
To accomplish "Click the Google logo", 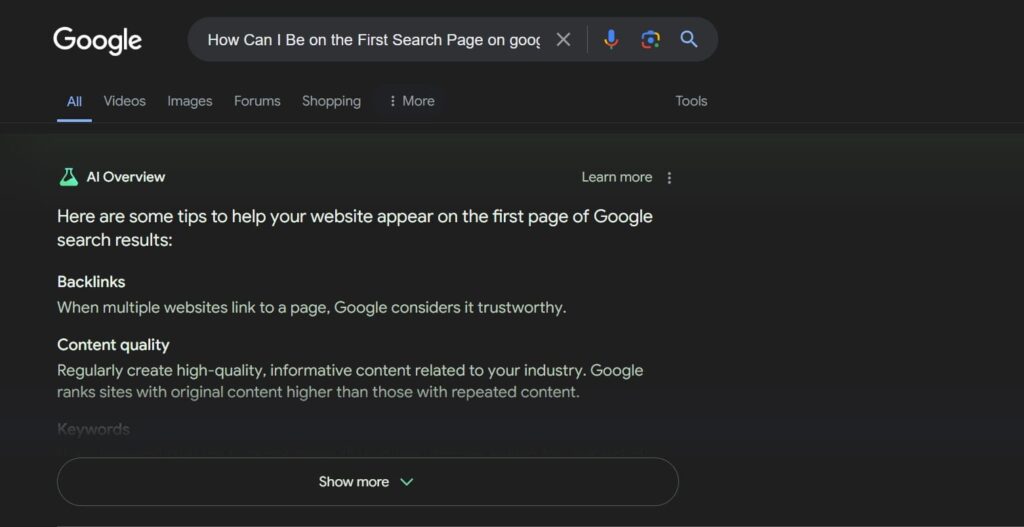I will click(97, 40).
